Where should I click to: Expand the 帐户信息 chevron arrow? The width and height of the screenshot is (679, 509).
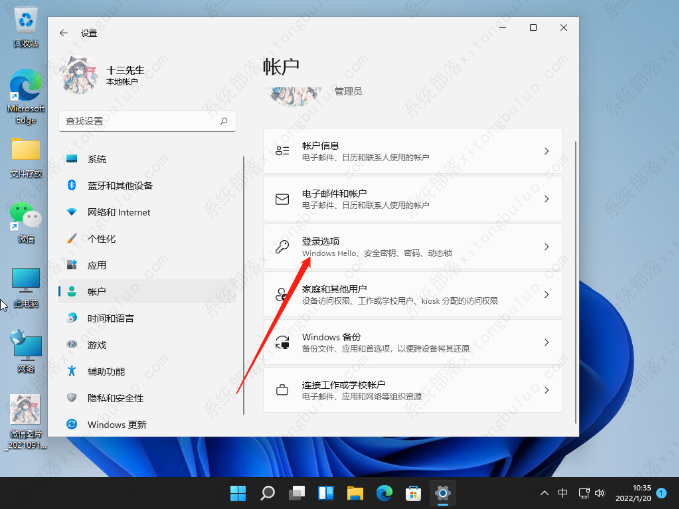click(x=546, y=151)
